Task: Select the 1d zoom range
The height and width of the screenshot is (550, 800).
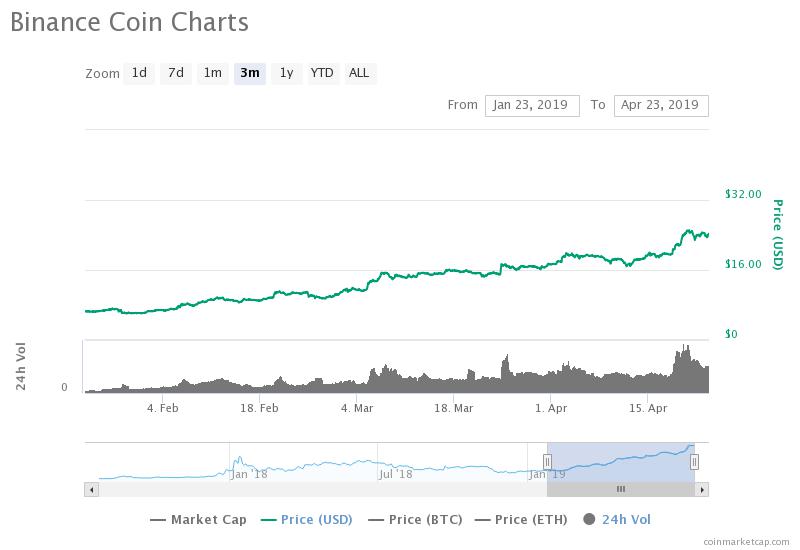Action: click(x=139, y=73)
